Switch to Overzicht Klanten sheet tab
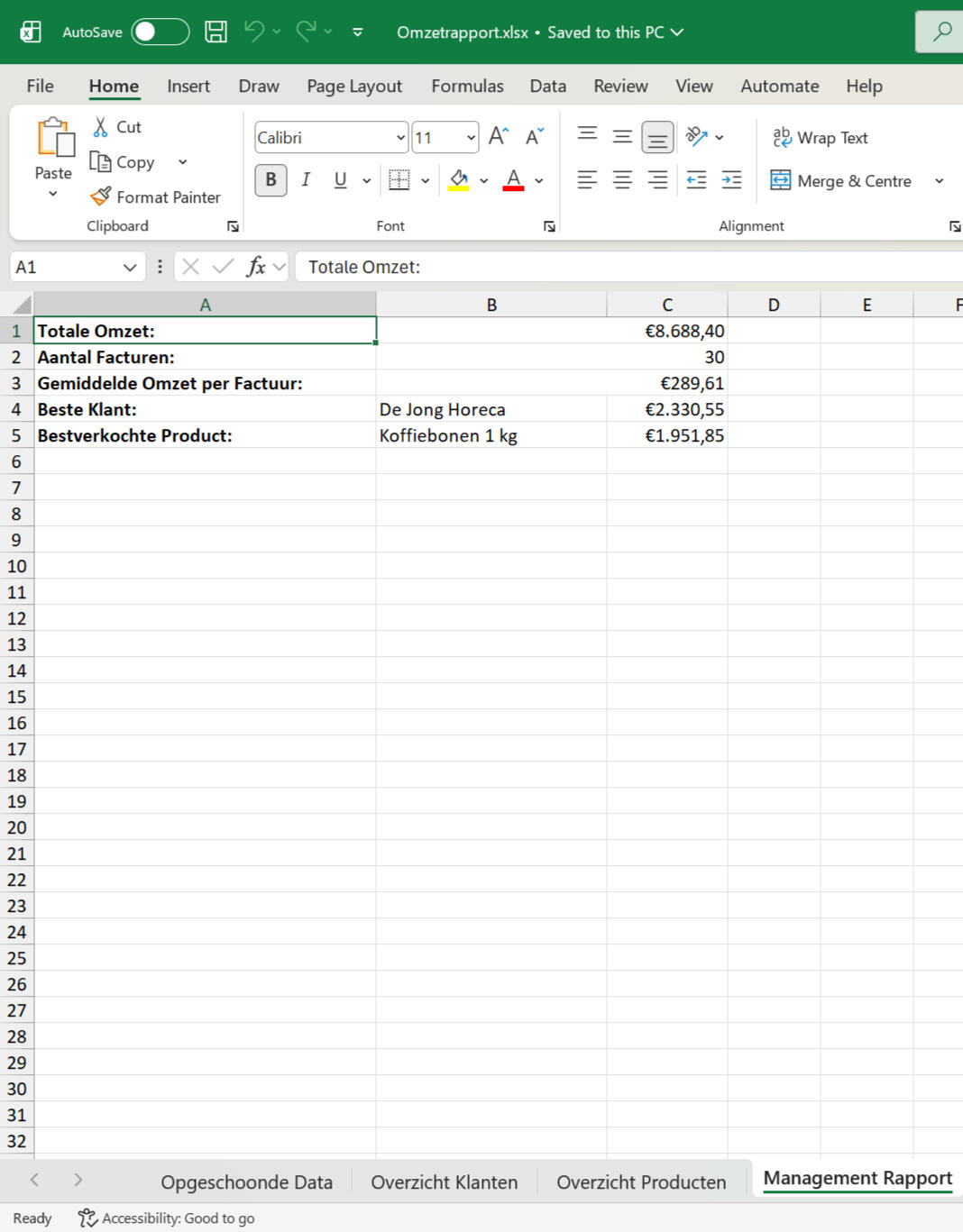The image size is (963, 1232). pos(444,1182)
